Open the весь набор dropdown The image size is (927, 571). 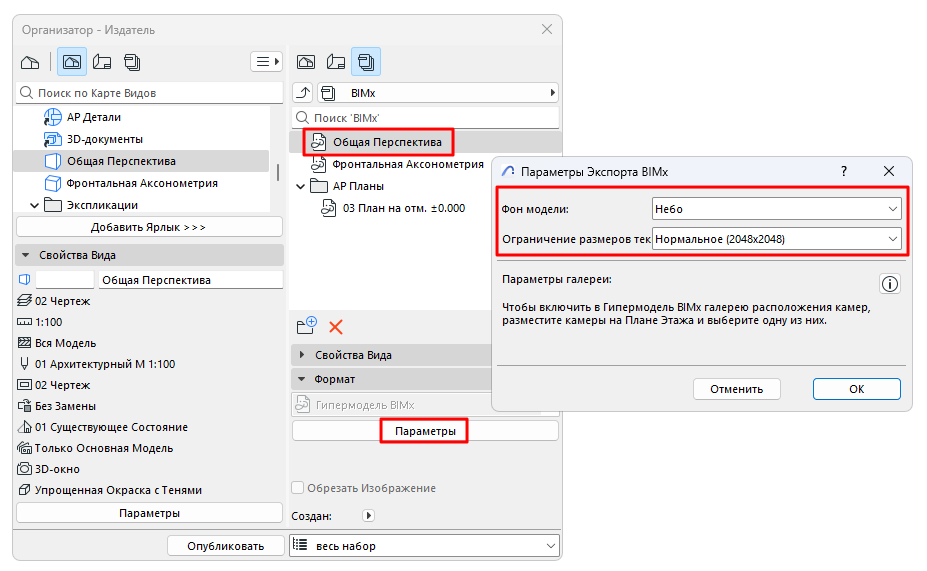point(424,546)
